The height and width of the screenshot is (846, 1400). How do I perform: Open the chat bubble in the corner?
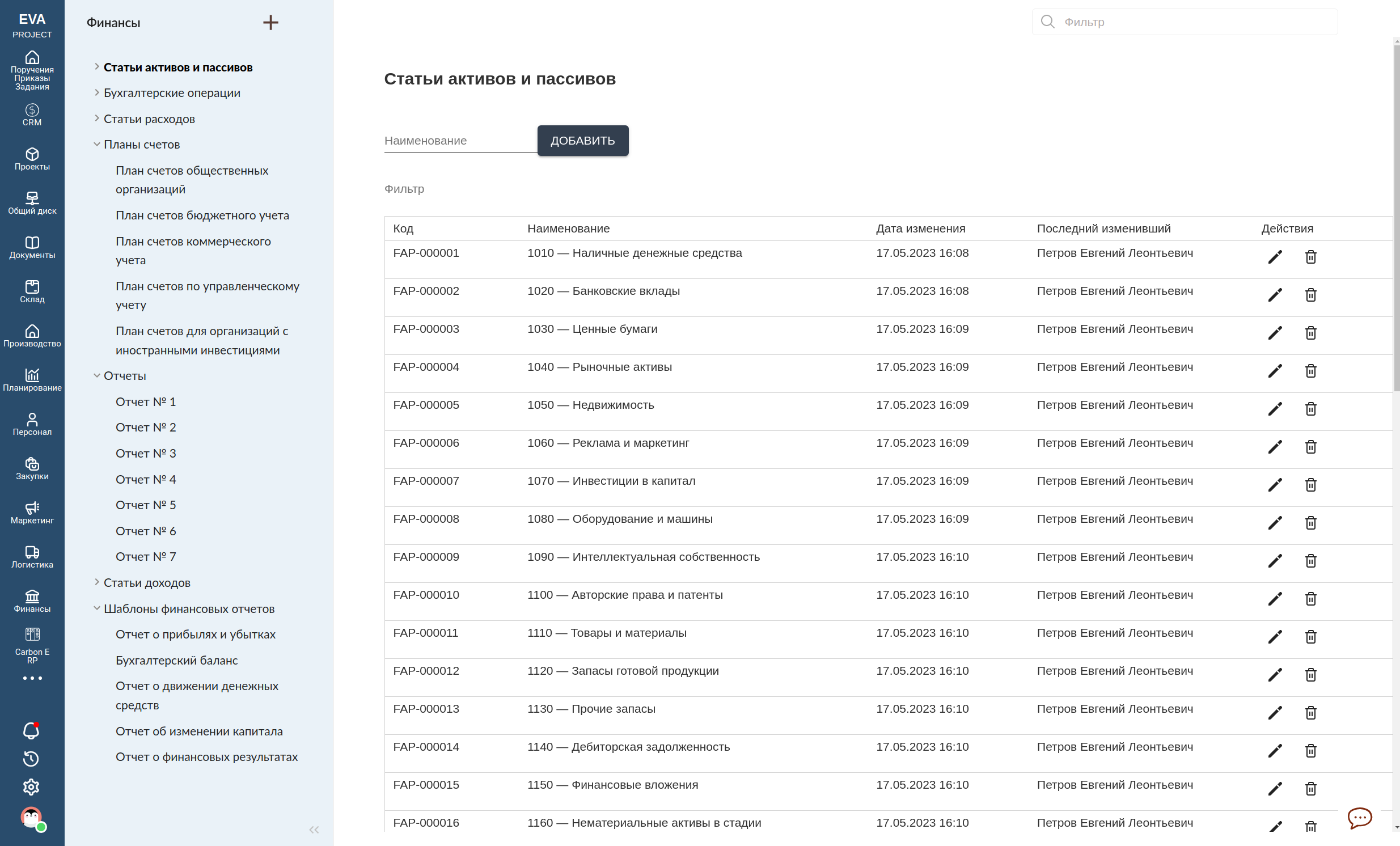[x=1360, y=818]
